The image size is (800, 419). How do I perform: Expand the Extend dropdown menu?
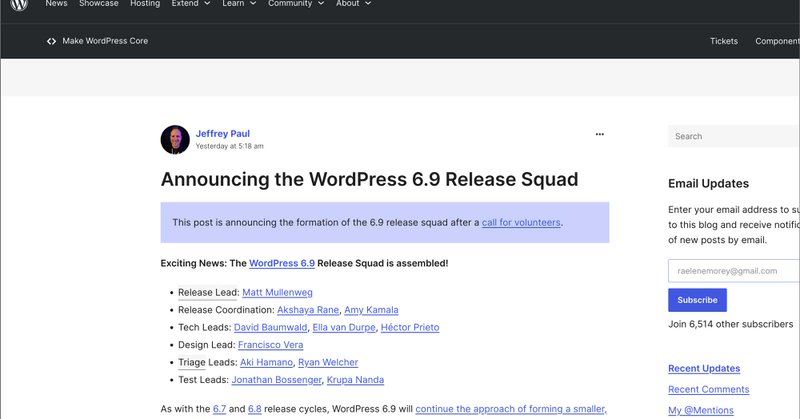tap(191, 4)
